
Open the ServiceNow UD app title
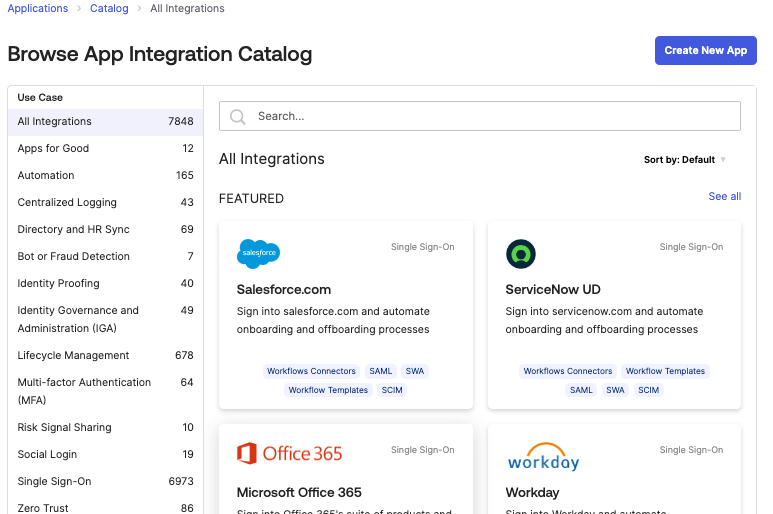pyautogui.click(x=553, y=290)
